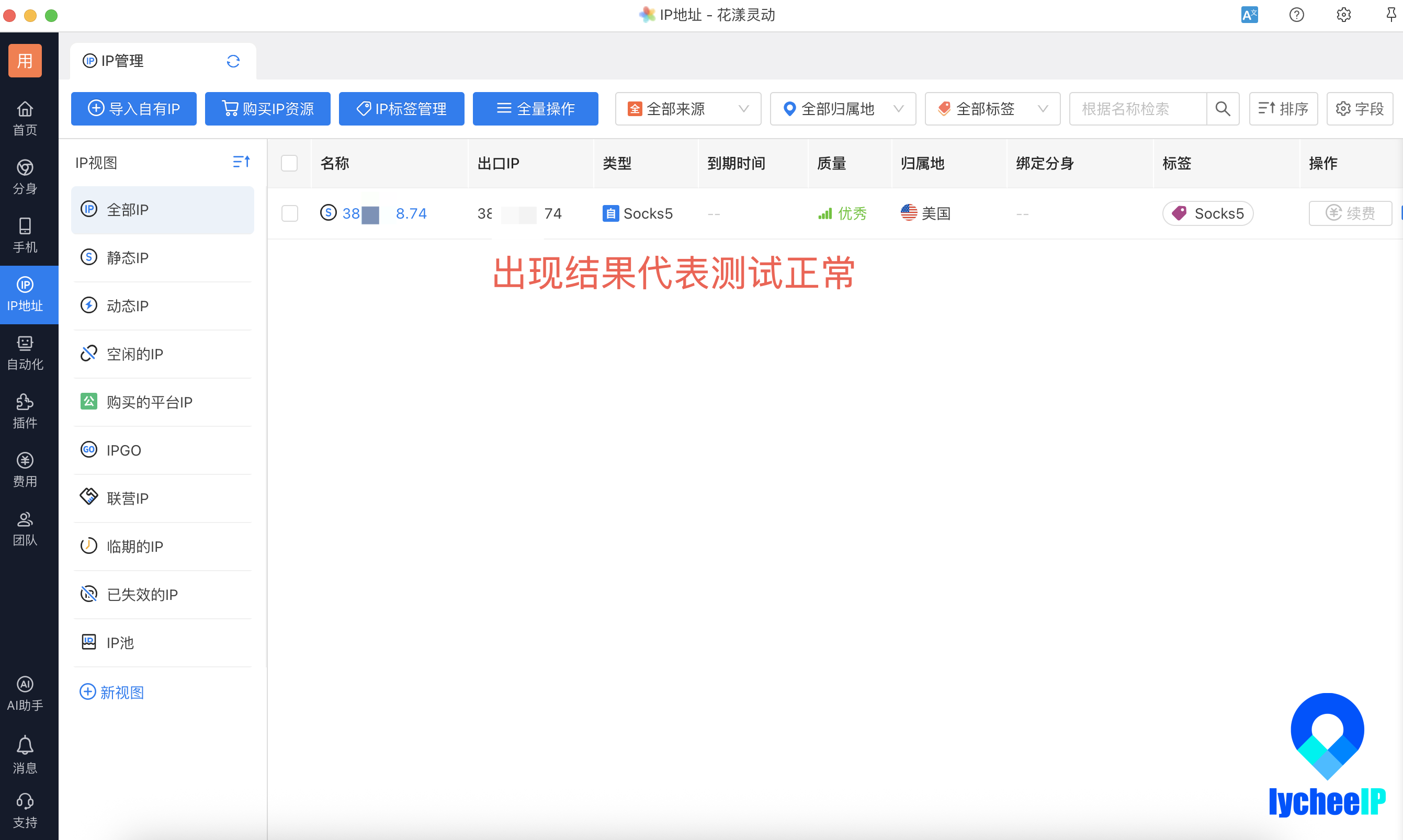Image resolution: width=1403 pixels, height=840 pixels.
Task: Open the 支持 support headset icon
Action: coord(25,811)
